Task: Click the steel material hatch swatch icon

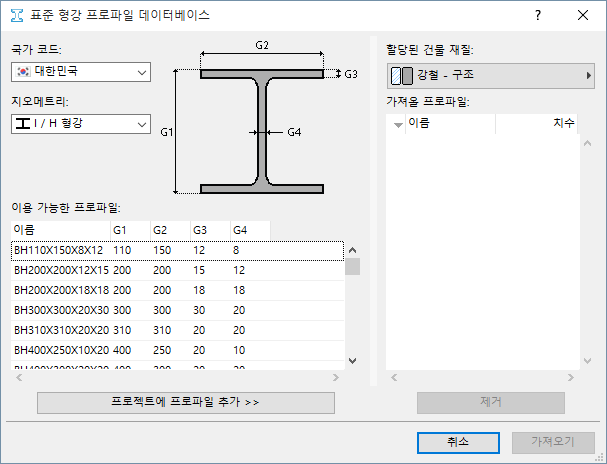Action: coord(402,76)
